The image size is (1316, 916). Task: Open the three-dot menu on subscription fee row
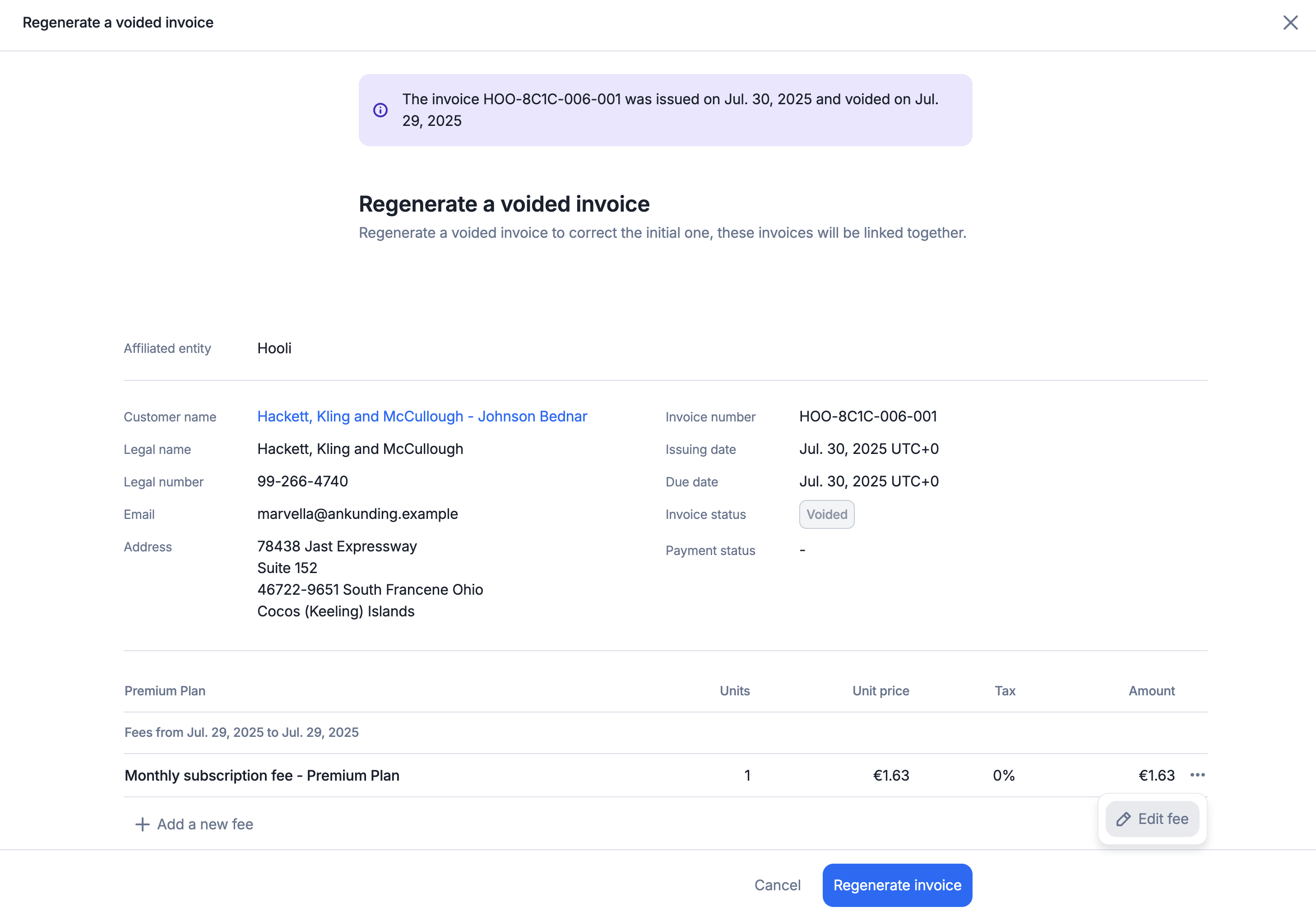click(x=1197, y=775)
